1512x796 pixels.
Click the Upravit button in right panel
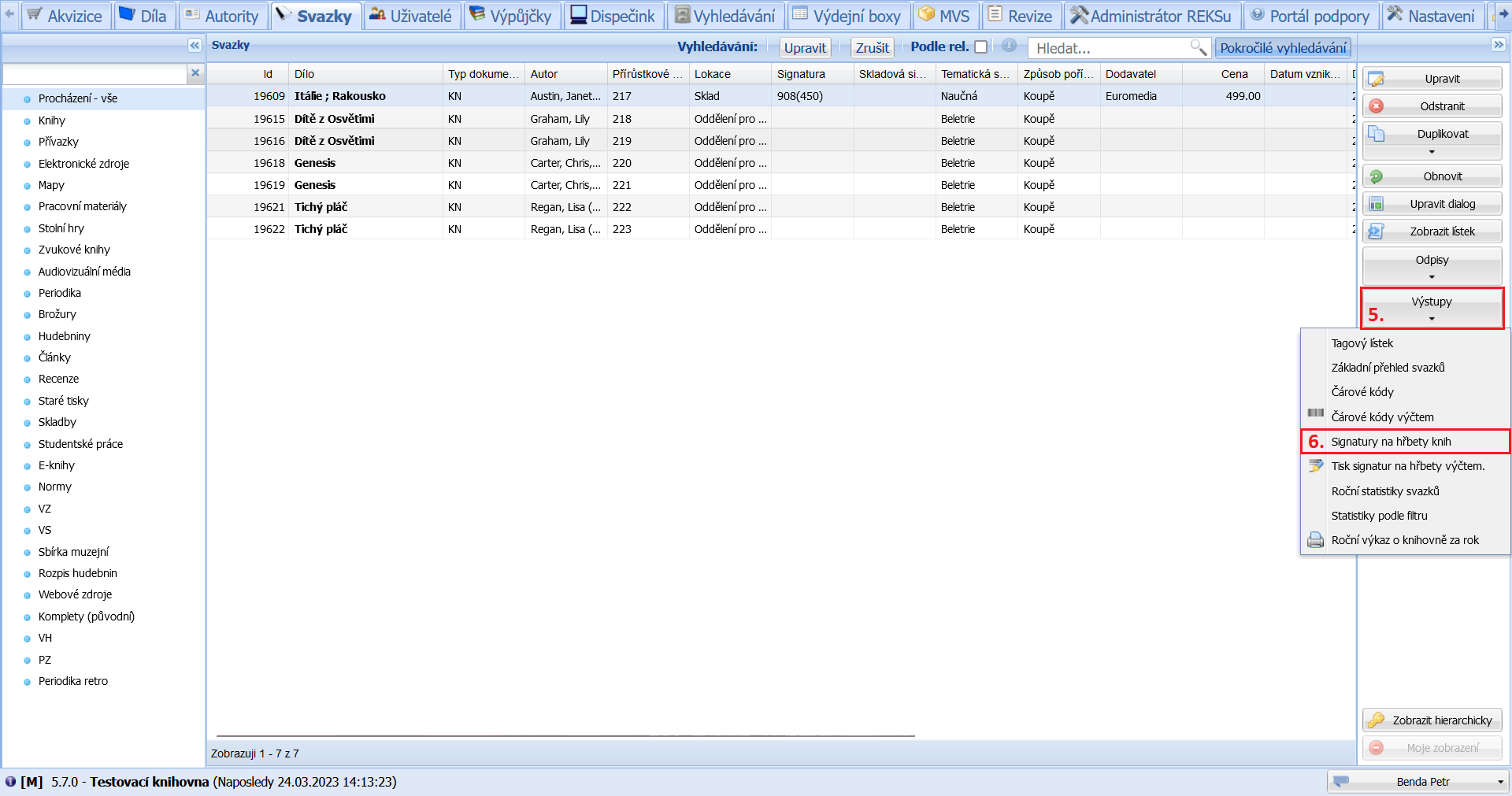(x=1432, y=79)
